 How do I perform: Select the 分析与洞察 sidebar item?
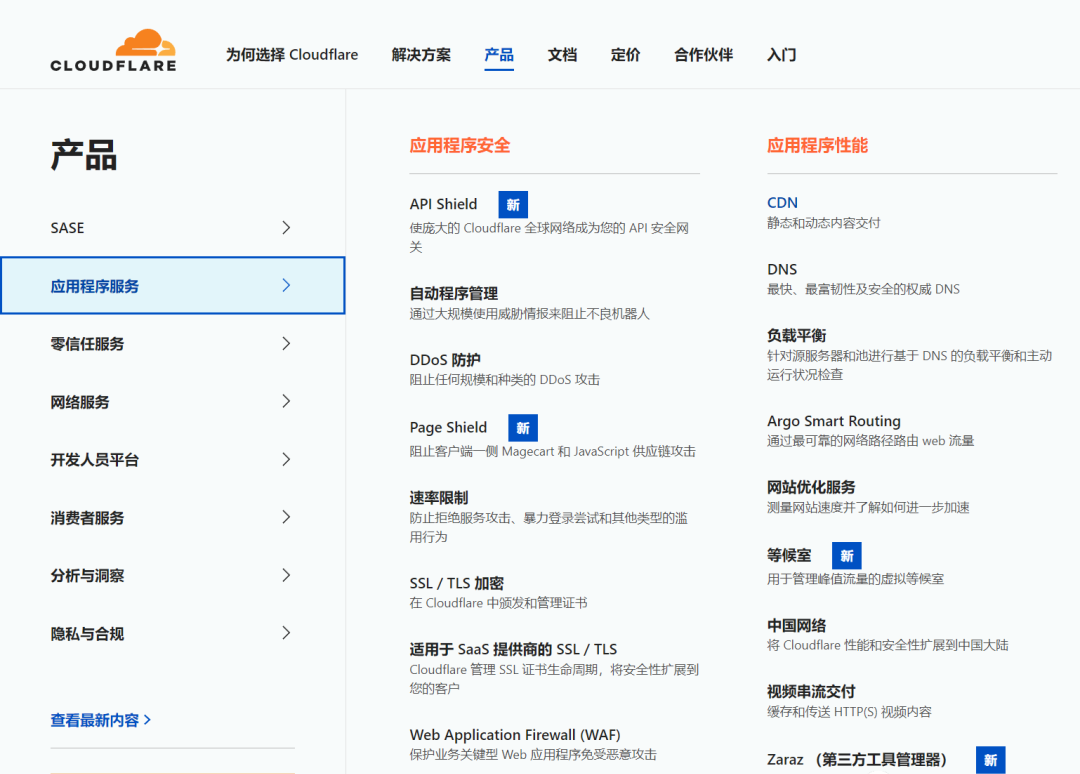[172, 575]
